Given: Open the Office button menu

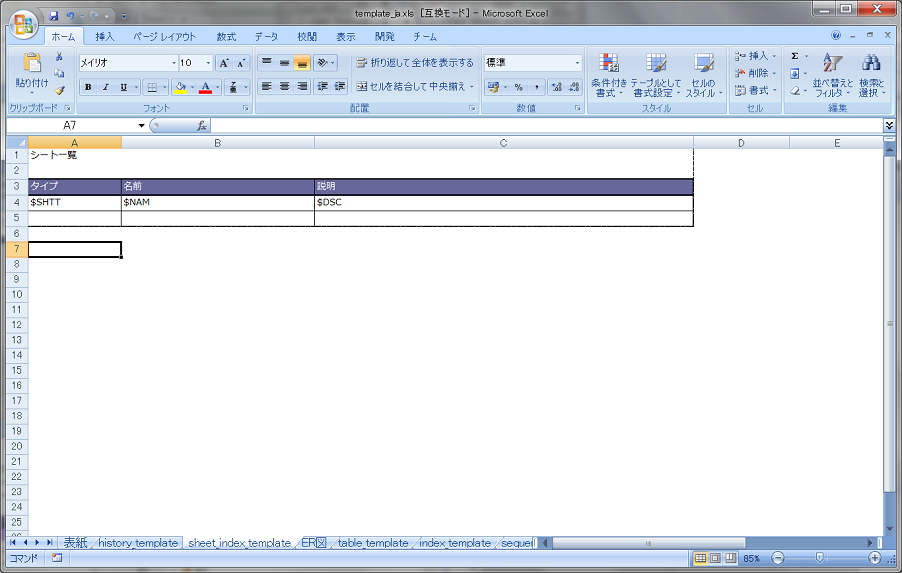Looking at the screenshot, I should [24, 24].
